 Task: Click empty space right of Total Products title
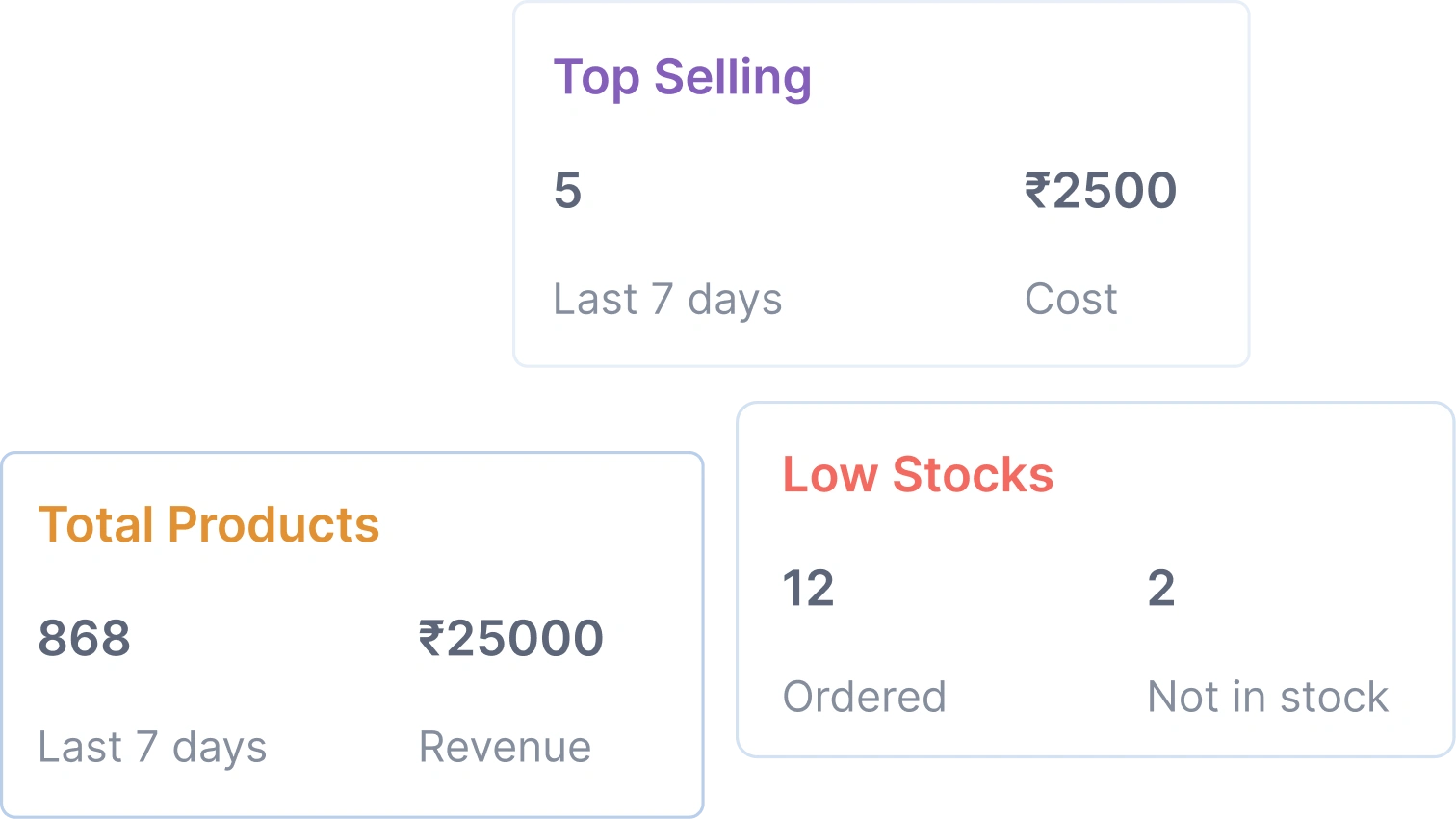click(539, 525)
